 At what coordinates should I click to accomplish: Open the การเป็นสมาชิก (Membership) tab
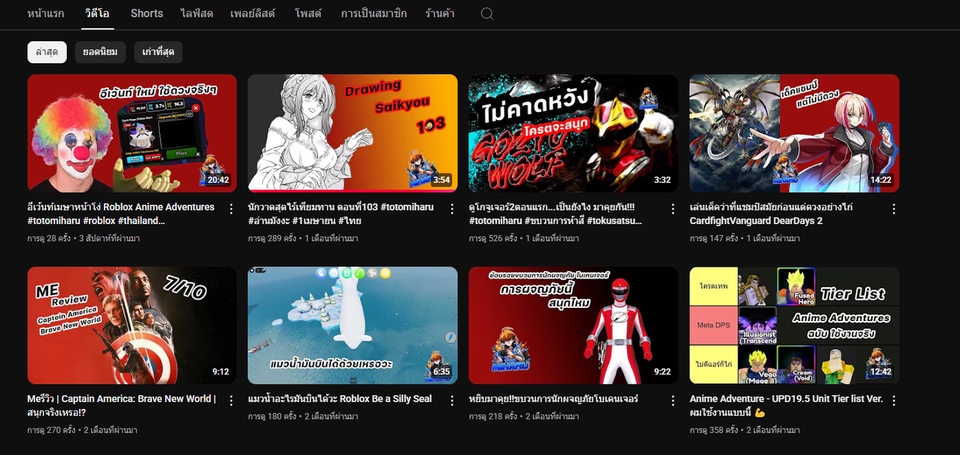[373, 13]
